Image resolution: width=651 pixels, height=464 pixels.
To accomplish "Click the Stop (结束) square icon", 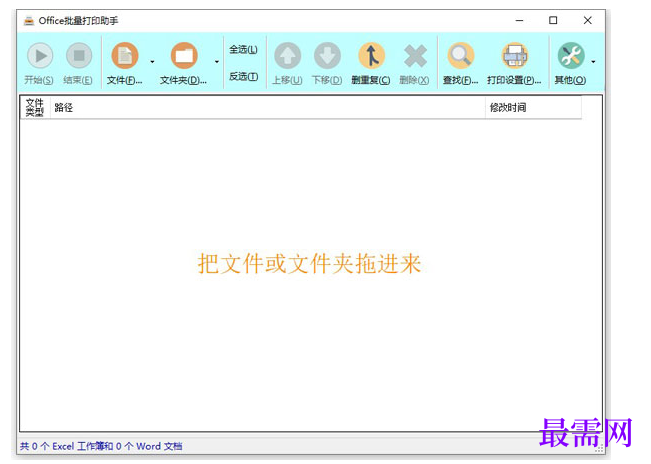I will pyautogui.click(x=79, y=56).
